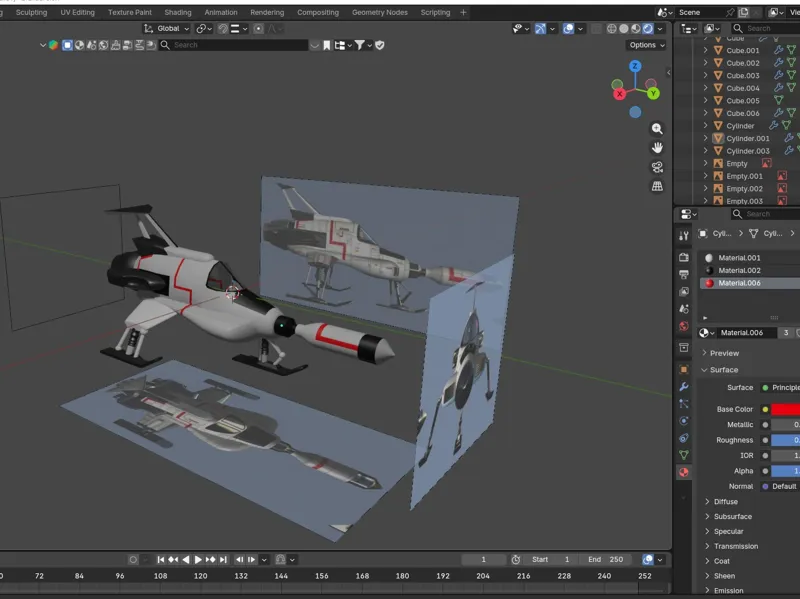Image resolution: width=800 pixels, height=599 pixels.
Task: Expand the Empty.001 outliner row
Action: click(705, 176)
